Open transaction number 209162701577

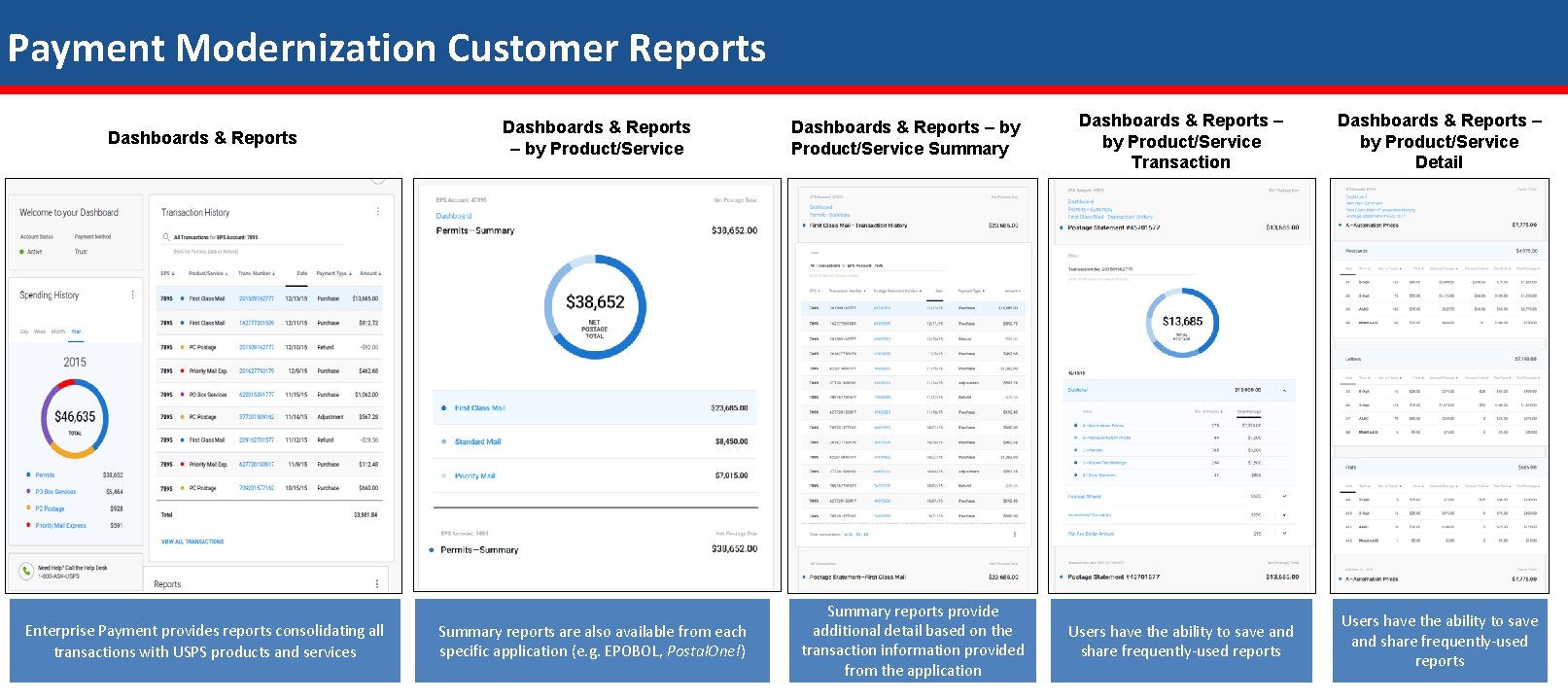(x=257, y=440)
